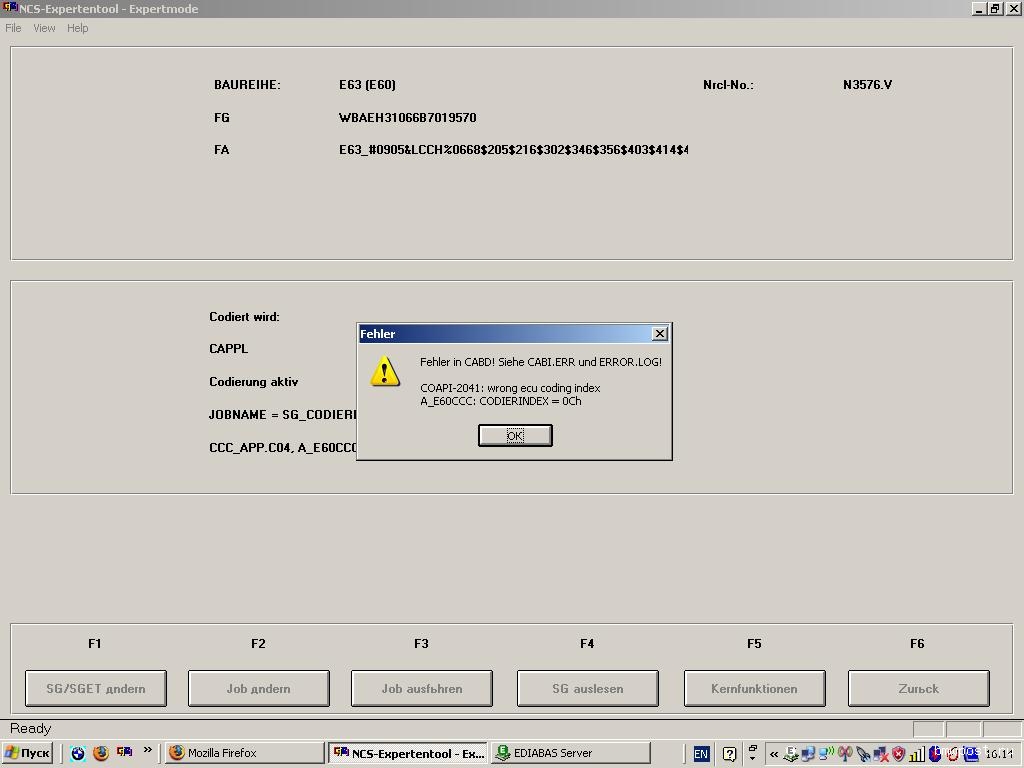The image size is (1024, 768).
Task: Close the Fehler error dialog
Action: pos(659,333)
